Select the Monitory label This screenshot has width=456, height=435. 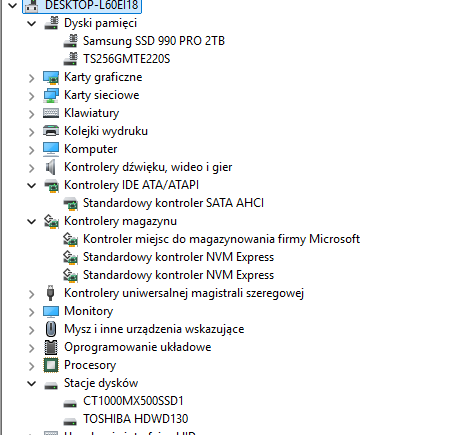pyautogui.click(x=88, y=311)
